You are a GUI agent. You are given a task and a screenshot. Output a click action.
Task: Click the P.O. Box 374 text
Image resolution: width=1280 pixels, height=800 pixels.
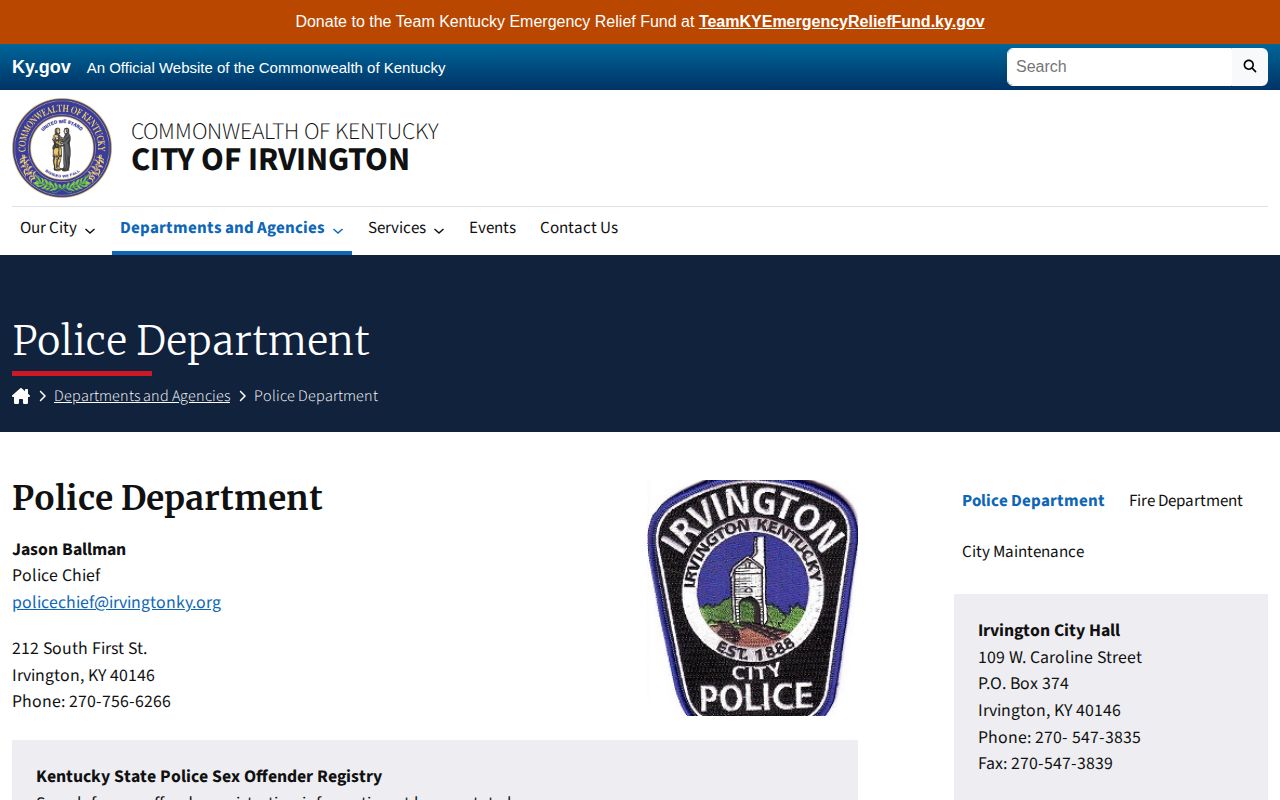point(1023,683)
